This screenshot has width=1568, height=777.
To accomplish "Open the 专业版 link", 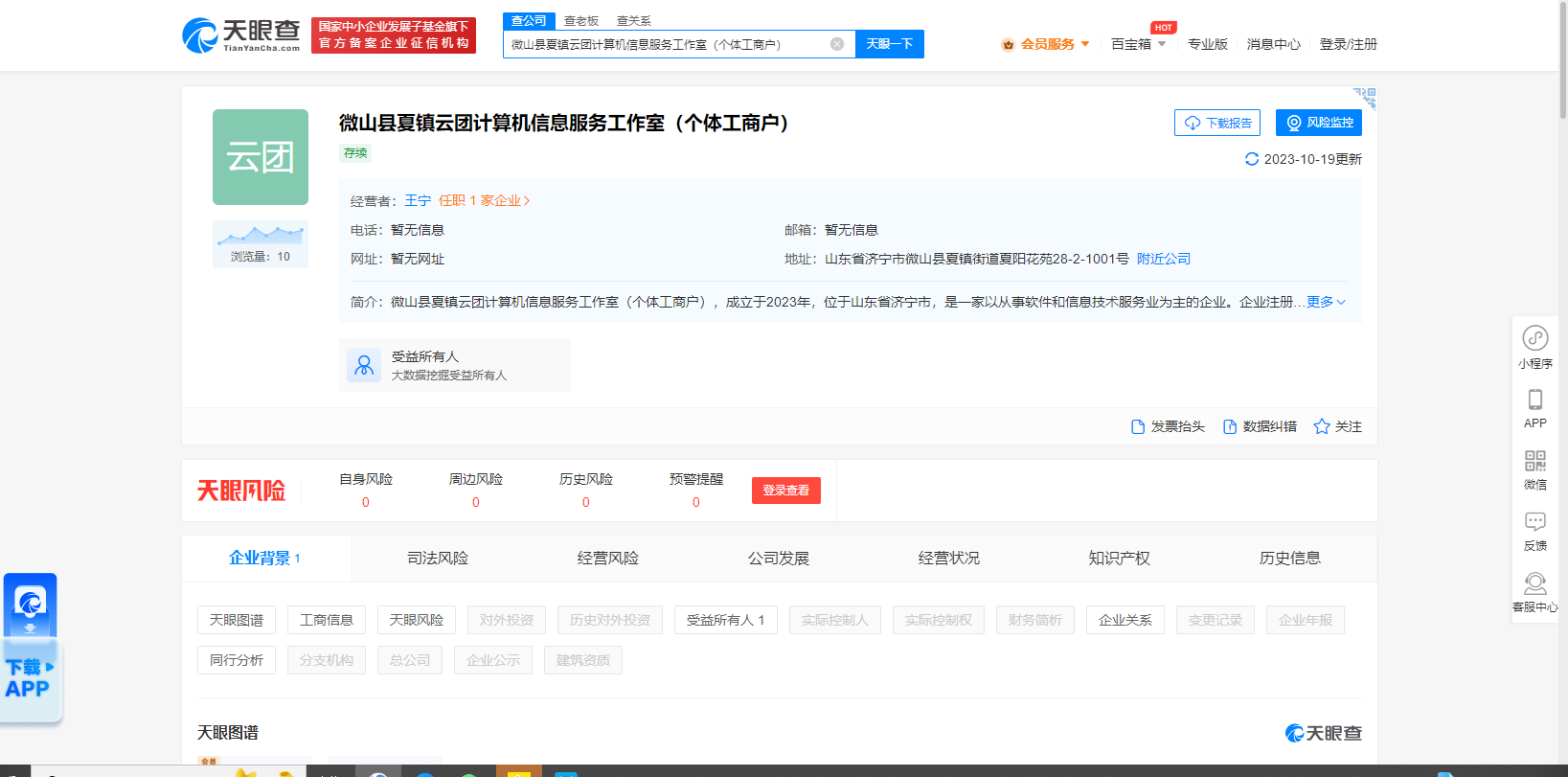I will point(1208,44).
